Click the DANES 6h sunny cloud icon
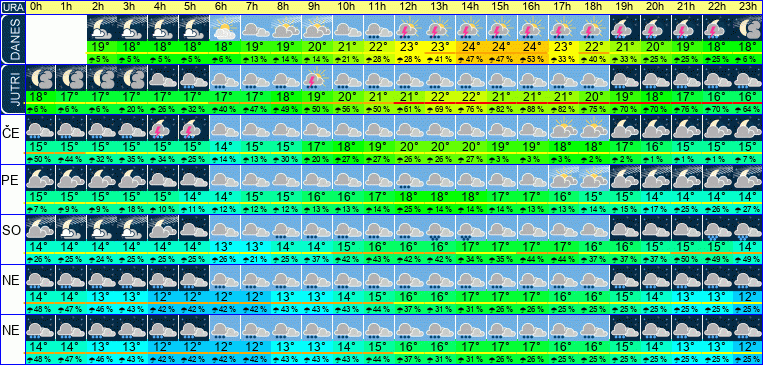Viewport: 763px width, 365px height. 225,29
